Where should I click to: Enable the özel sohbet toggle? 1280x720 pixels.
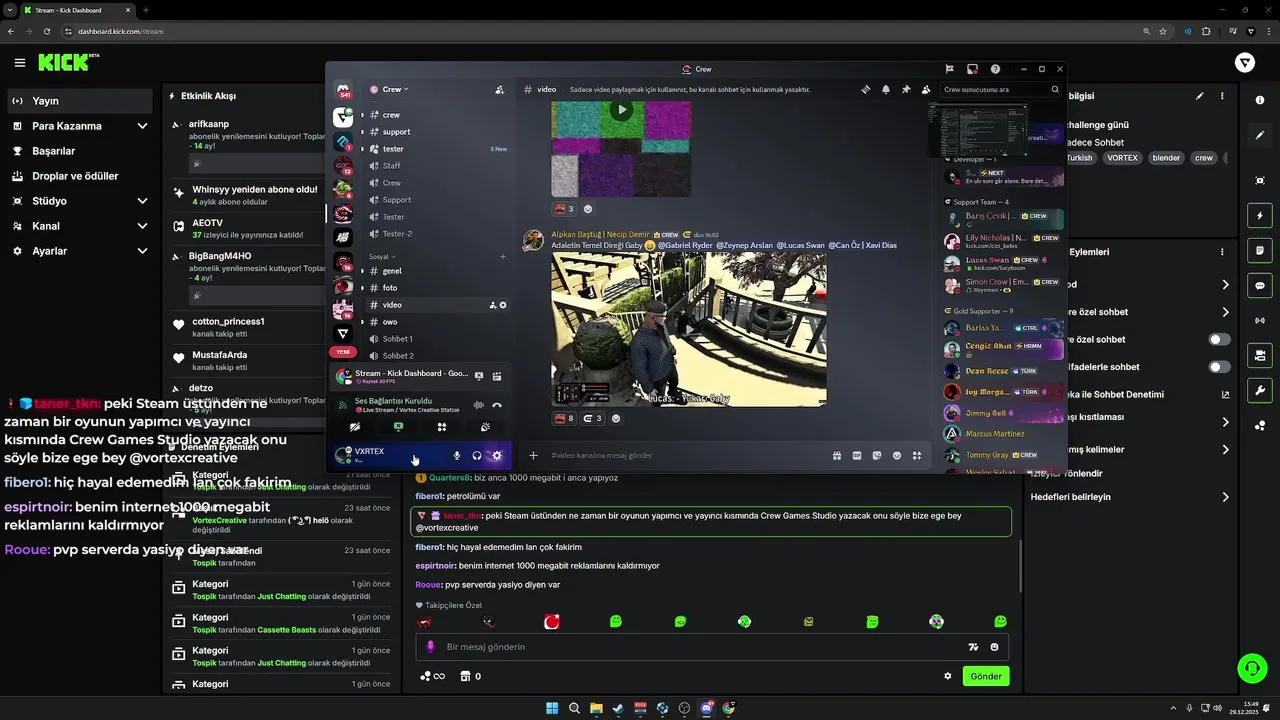[1219, 340]
